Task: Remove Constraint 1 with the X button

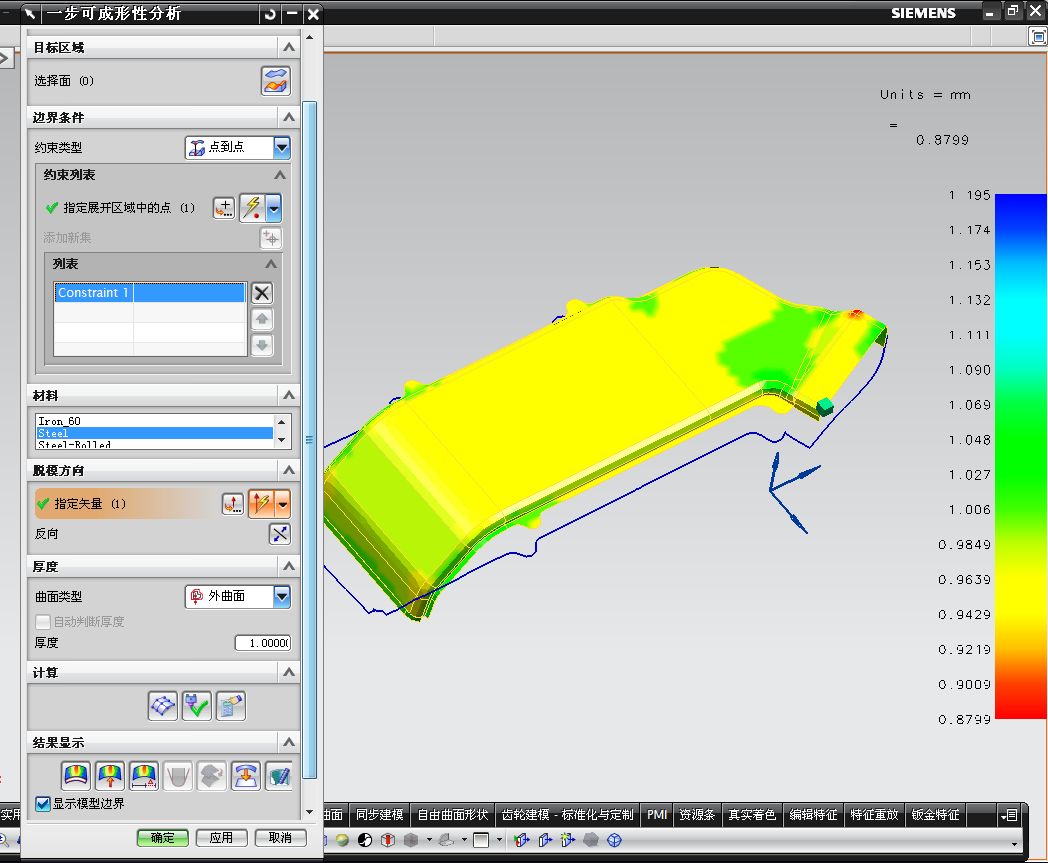Action: point(262,293)
